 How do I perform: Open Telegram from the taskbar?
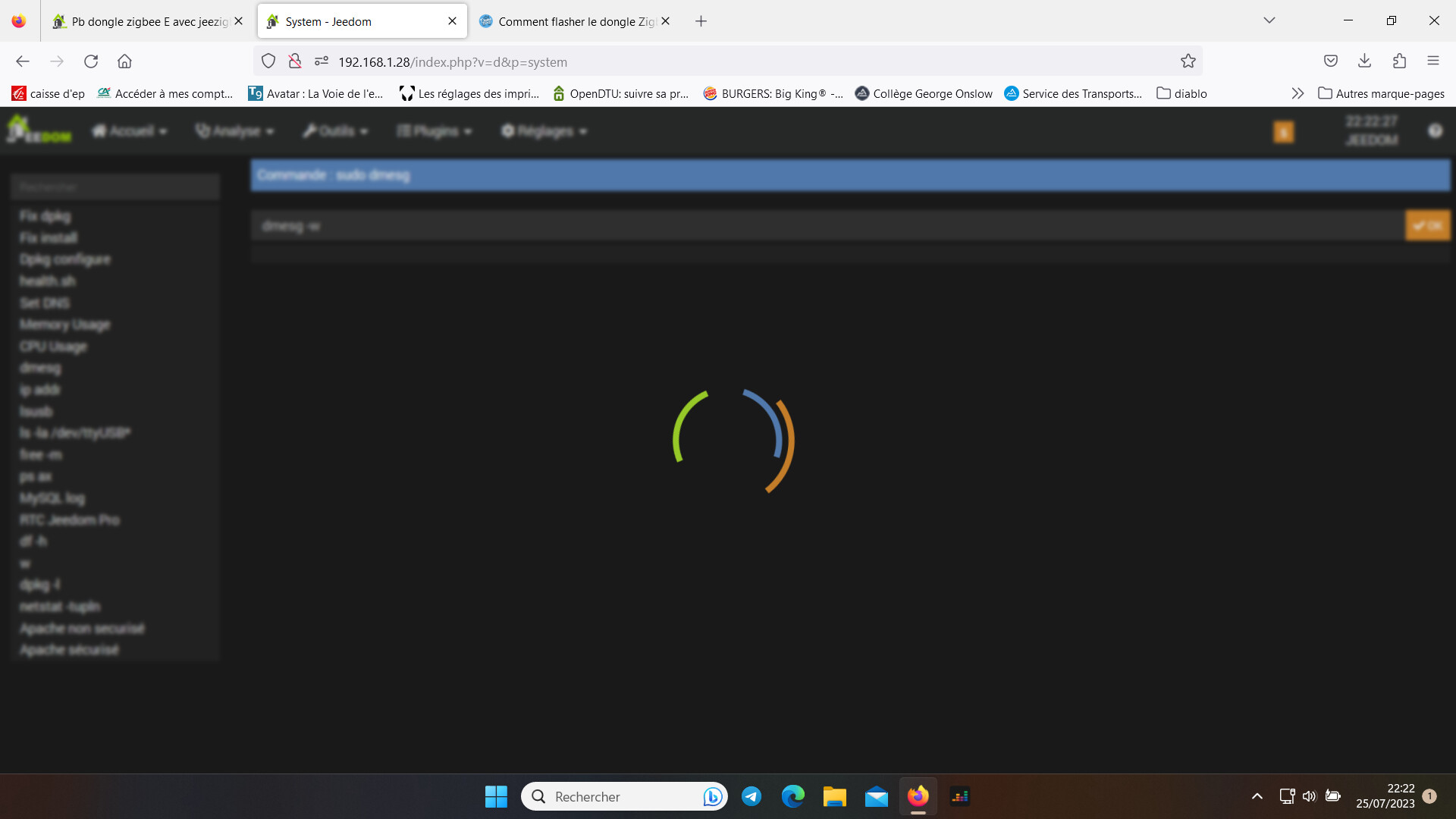tap(752, 796)
